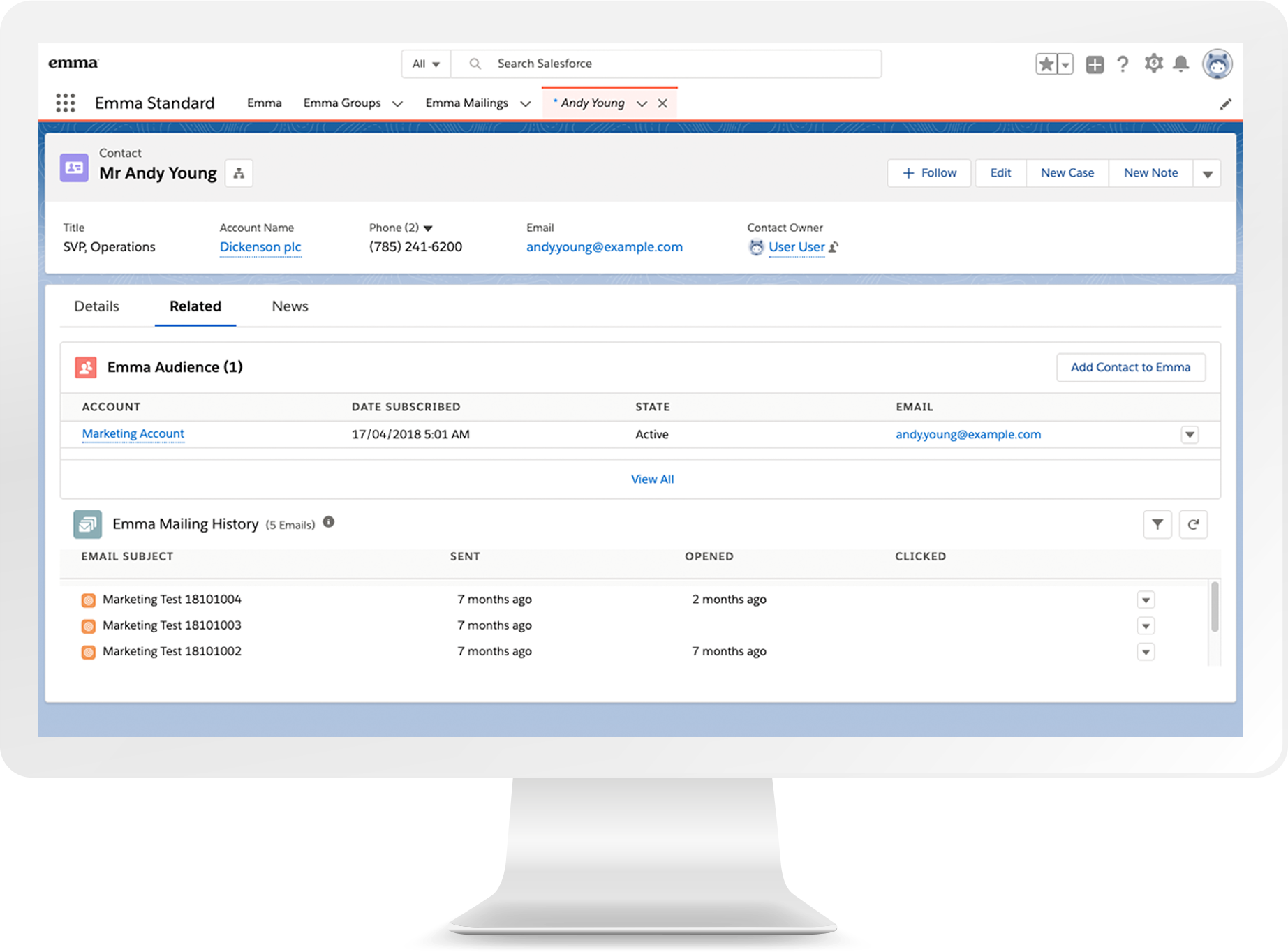The image size is (1288, 952).
Task: Click the Search Salesforce field
Action: (x=667, y=64)
